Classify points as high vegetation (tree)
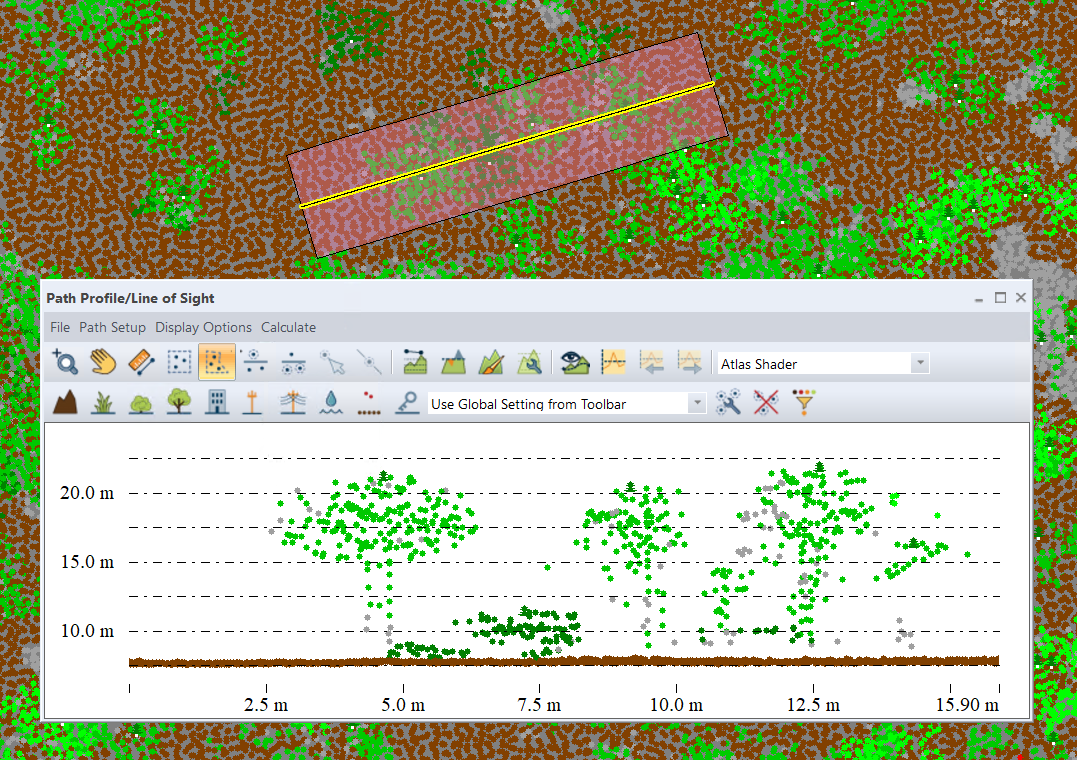 pyautogui.click(x=179, y=402)
